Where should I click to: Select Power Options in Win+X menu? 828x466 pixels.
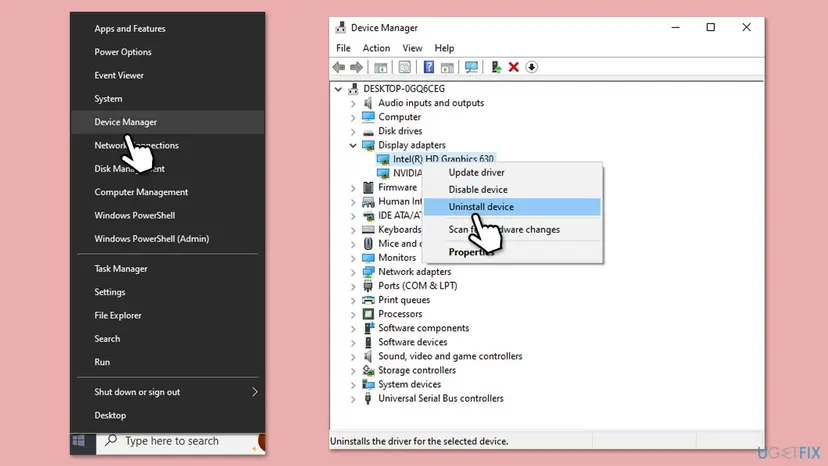tap(168, 52)
